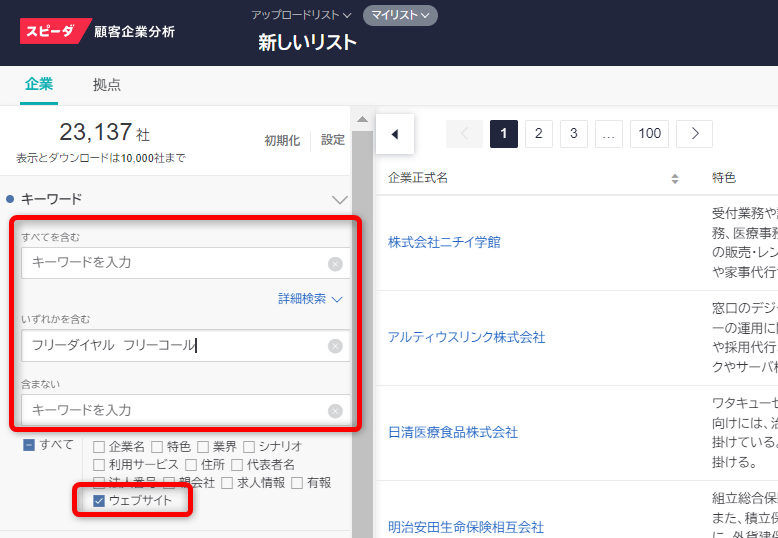Go to the next results page arrow

click(694, 134)
